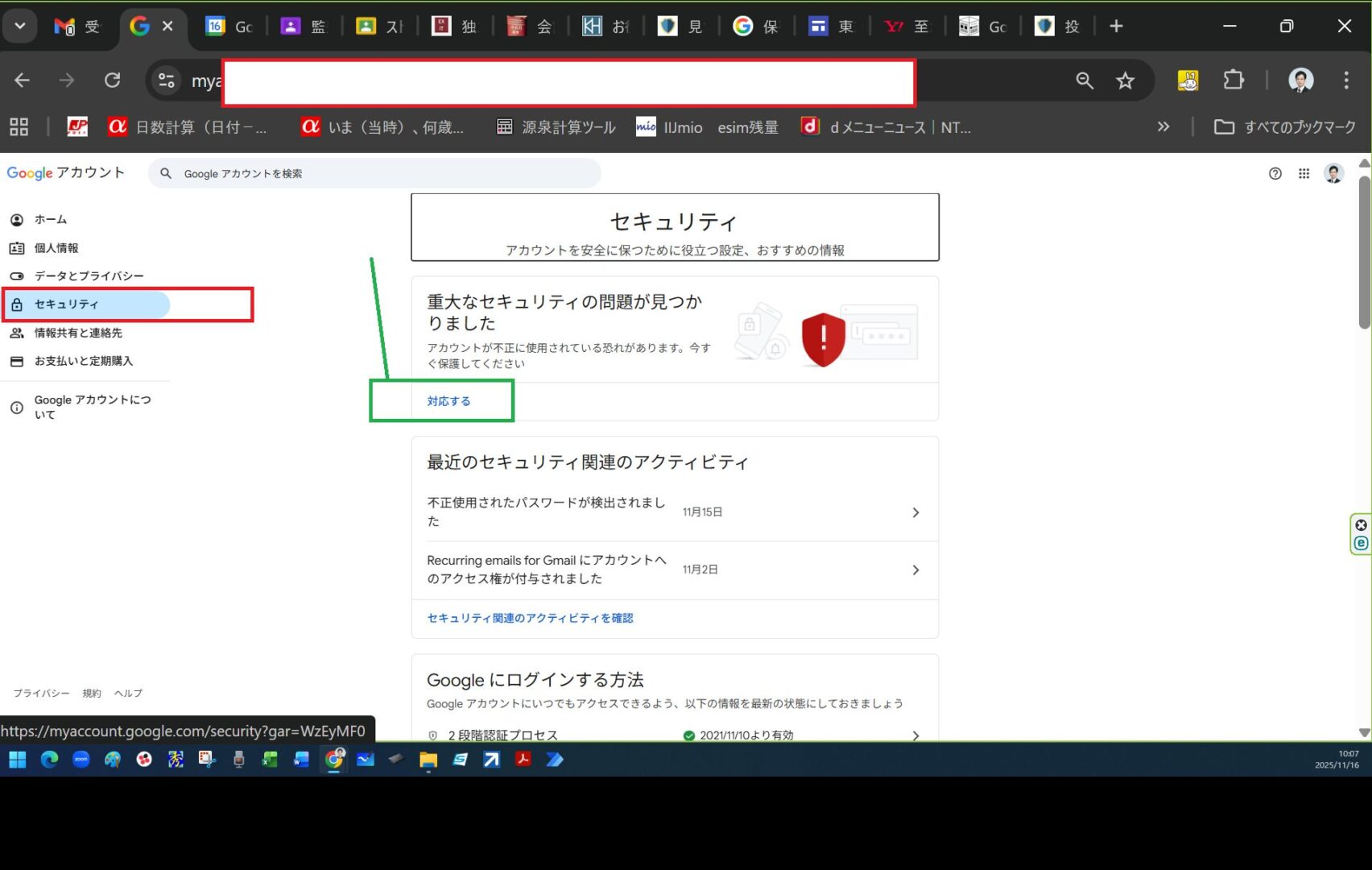
Task: Click the site information icon in address bar
Action: pyautogui.click(x=167, y=81)
